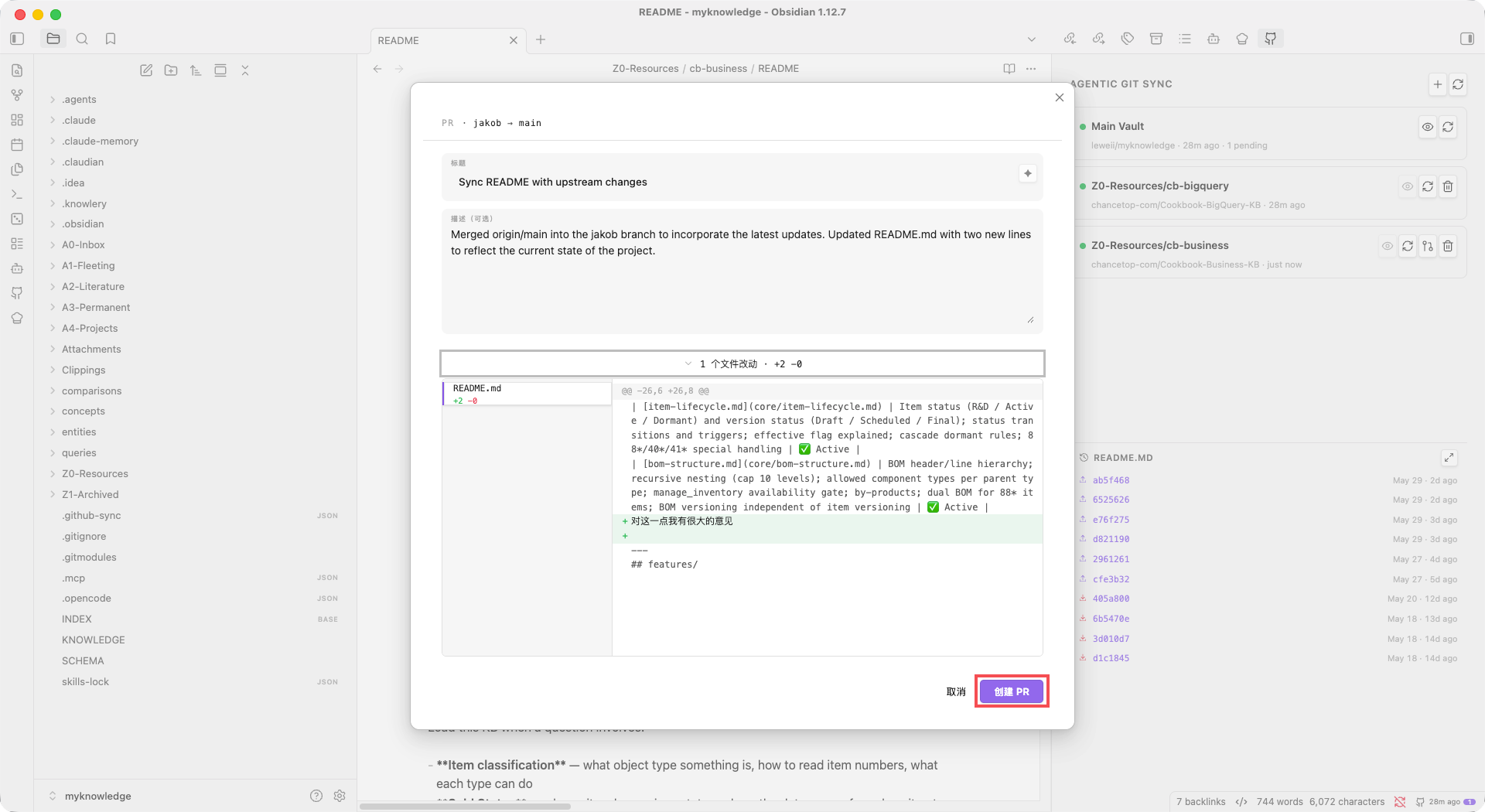This screenshot has width=1485, height=812.
Task: Toggle the right sidebar icon
Action: [1467, 39]
